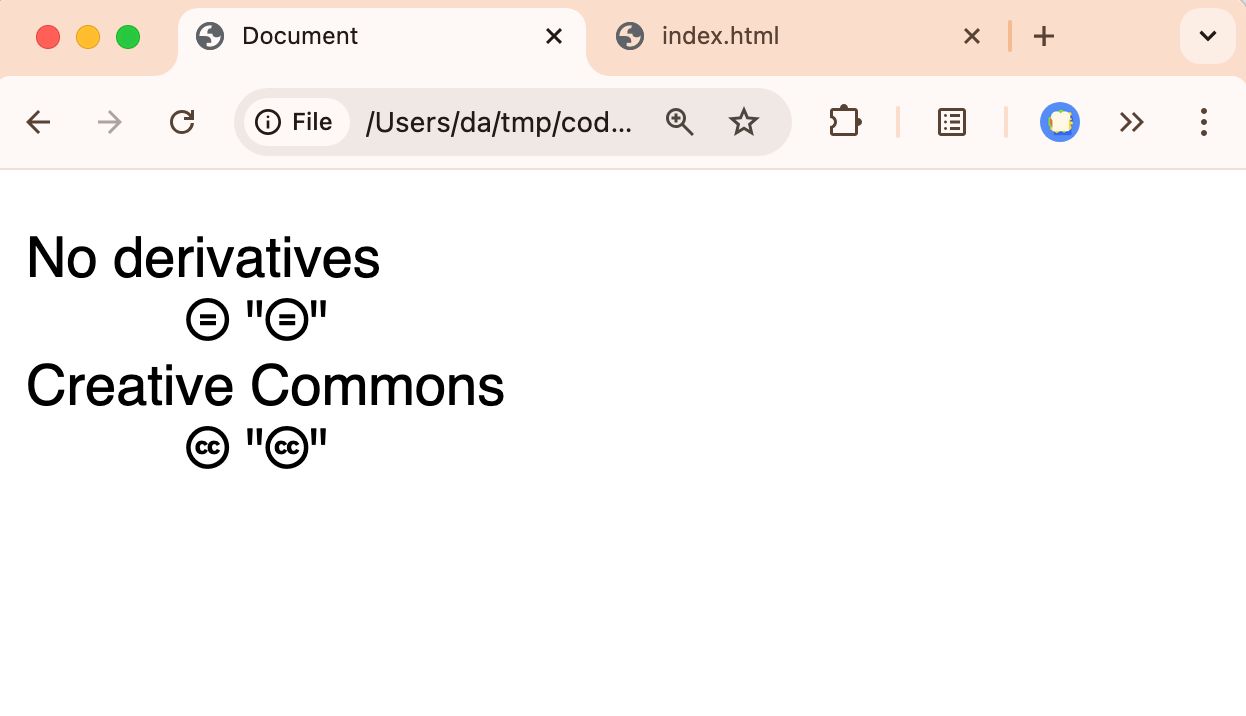Click the zoom magnifier icon in address bar
Image resolution: width=1246 pixels, height=716 pixels.
(680, 122)
